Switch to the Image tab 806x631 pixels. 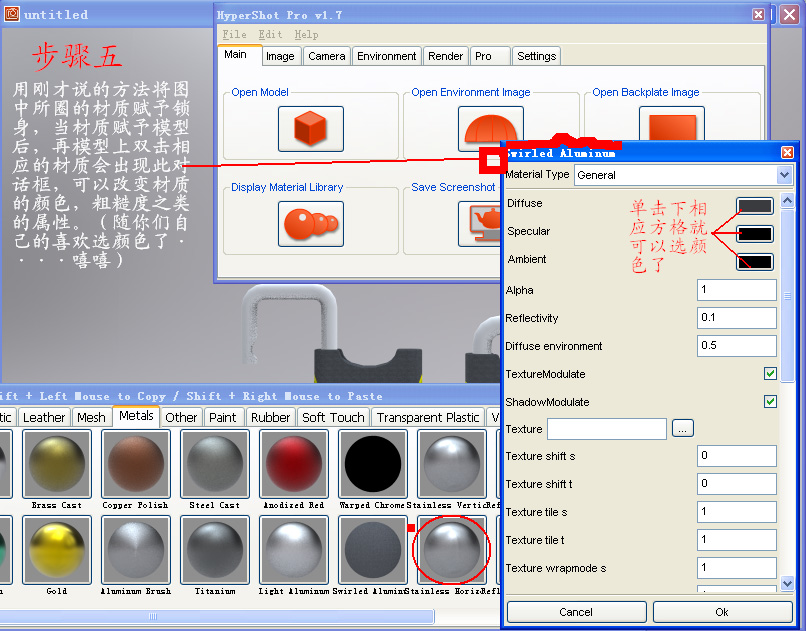[x=280, y=56]
